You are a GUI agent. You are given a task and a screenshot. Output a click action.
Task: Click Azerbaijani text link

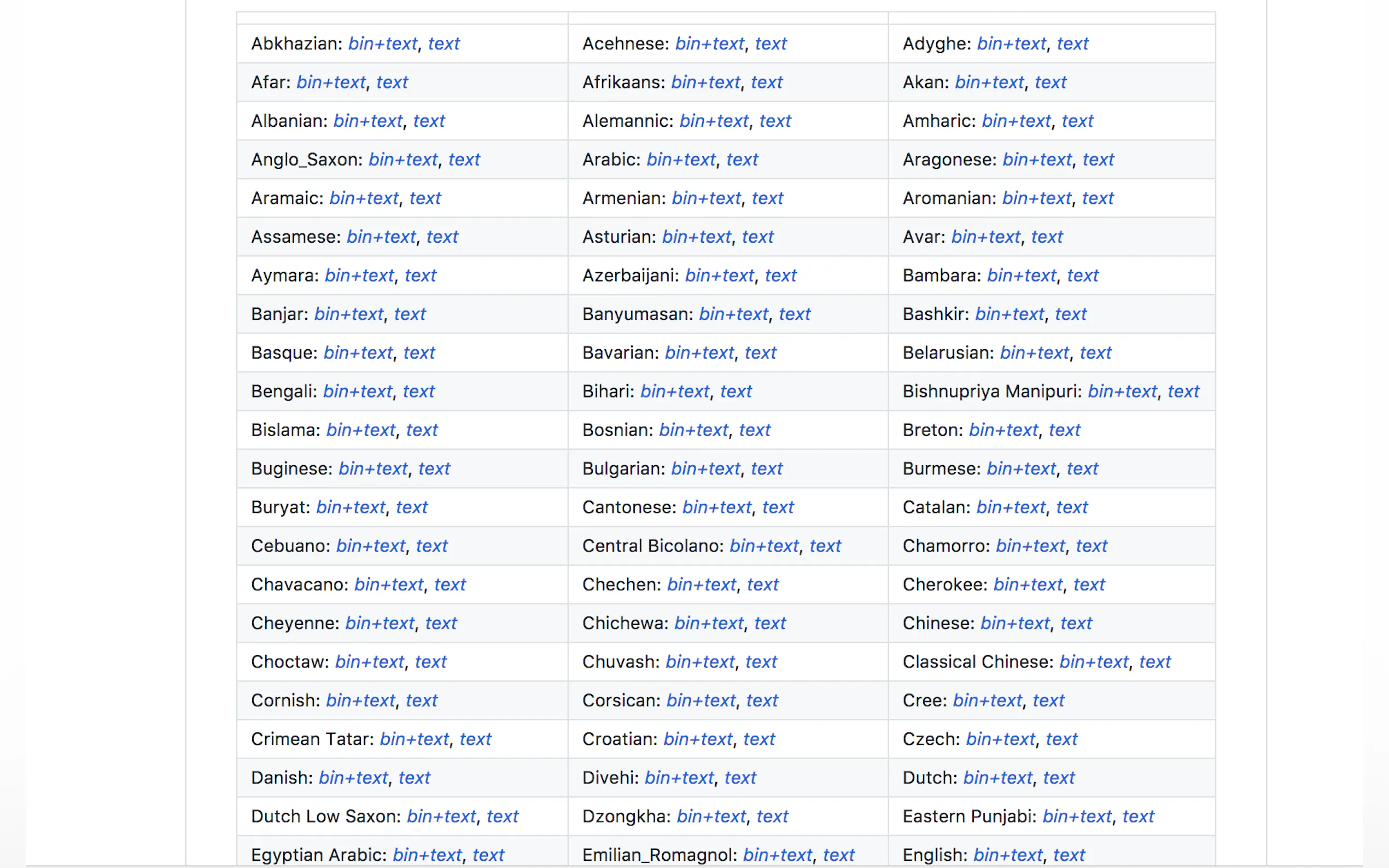point(780,275)
